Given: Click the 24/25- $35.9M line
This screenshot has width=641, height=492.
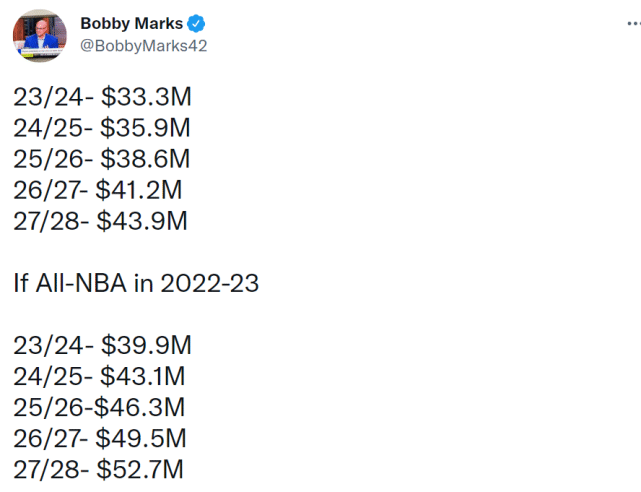Looking at the screenshot, I should [x=102, y=128].
